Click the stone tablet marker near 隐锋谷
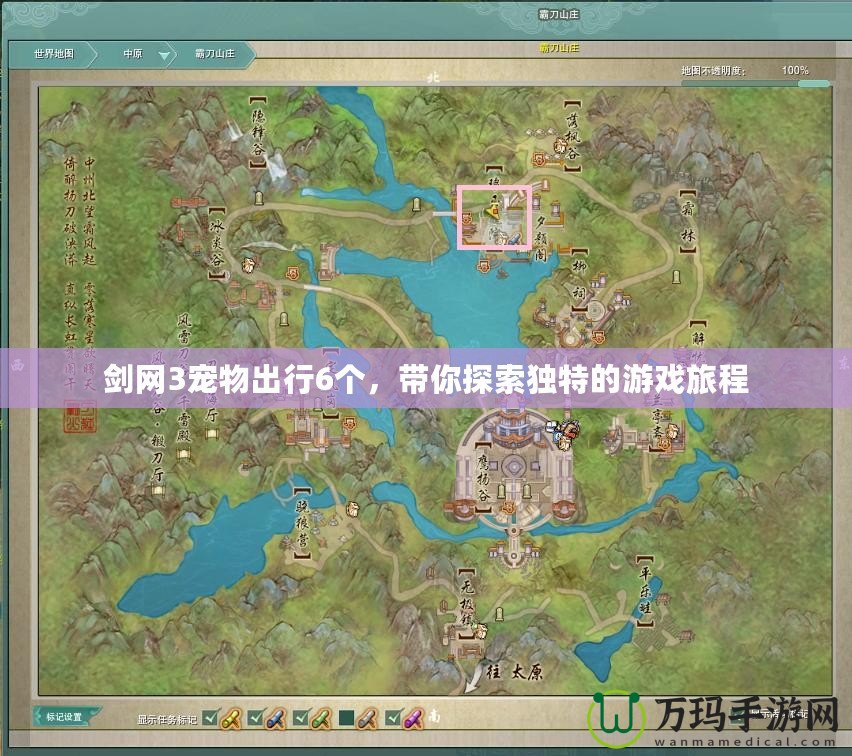The height and width of the screenshot is (756, 852). pos(259,197)
